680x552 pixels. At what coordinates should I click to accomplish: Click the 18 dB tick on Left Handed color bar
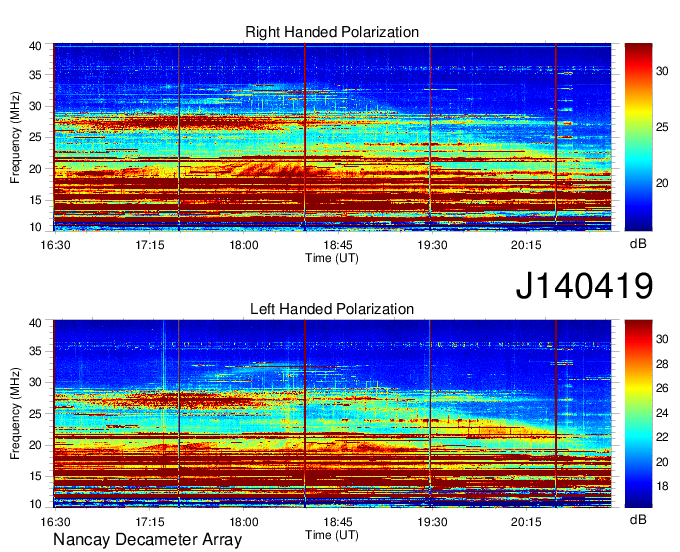(x=662, y=487)
